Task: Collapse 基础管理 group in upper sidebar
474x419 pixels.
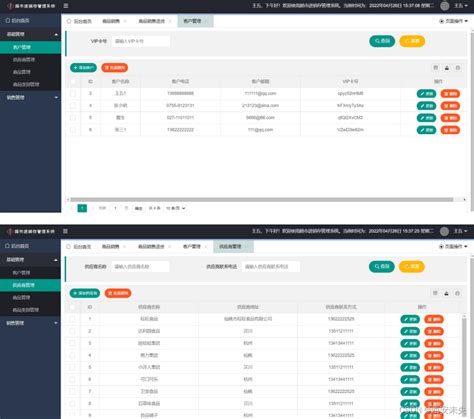Action: [x=30, y=34]
